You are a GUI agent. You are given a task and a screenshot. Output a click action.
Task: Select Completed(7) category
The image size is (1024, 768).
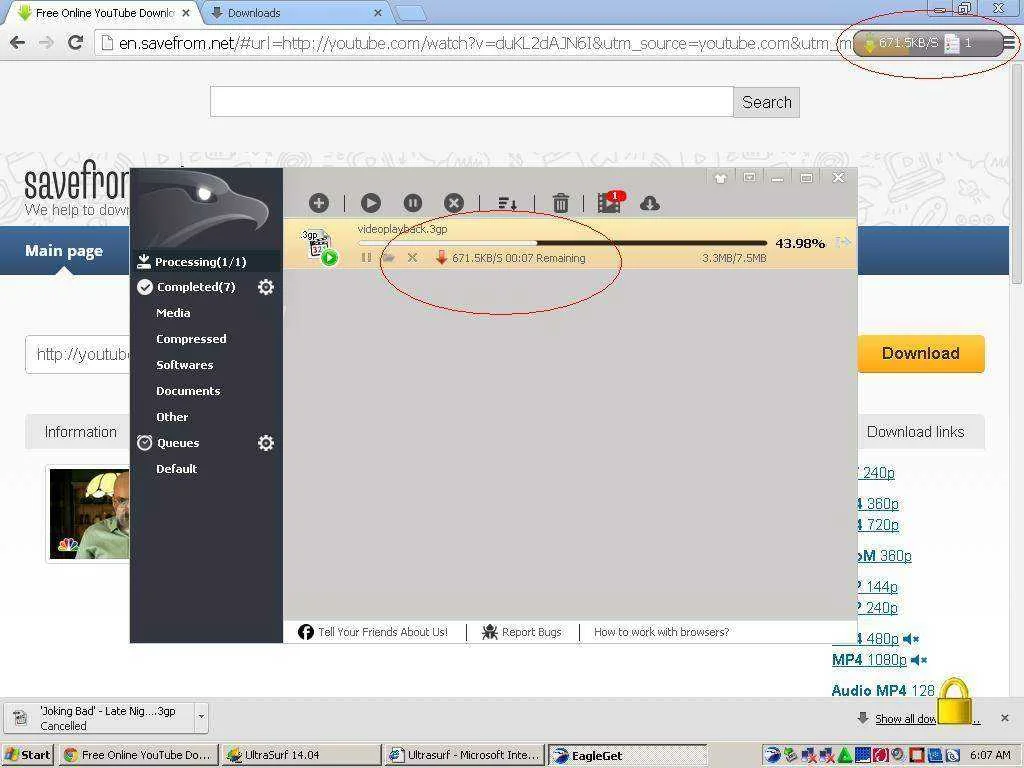[x=196, y=287]
